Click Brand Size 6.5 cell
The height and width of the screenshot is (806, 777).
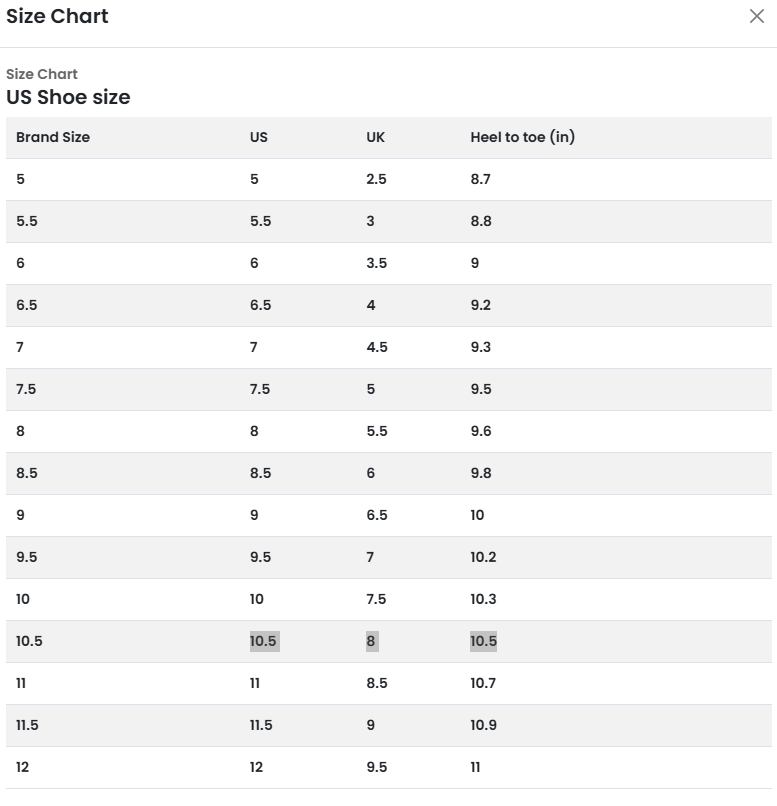tap(27, 305)
